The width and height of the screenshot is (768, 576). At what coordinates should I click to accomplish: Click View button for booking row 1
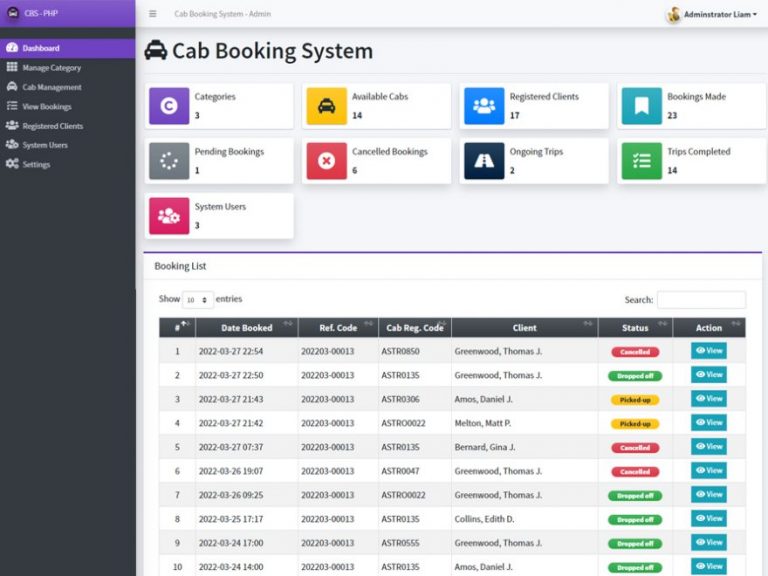point(709,351)
